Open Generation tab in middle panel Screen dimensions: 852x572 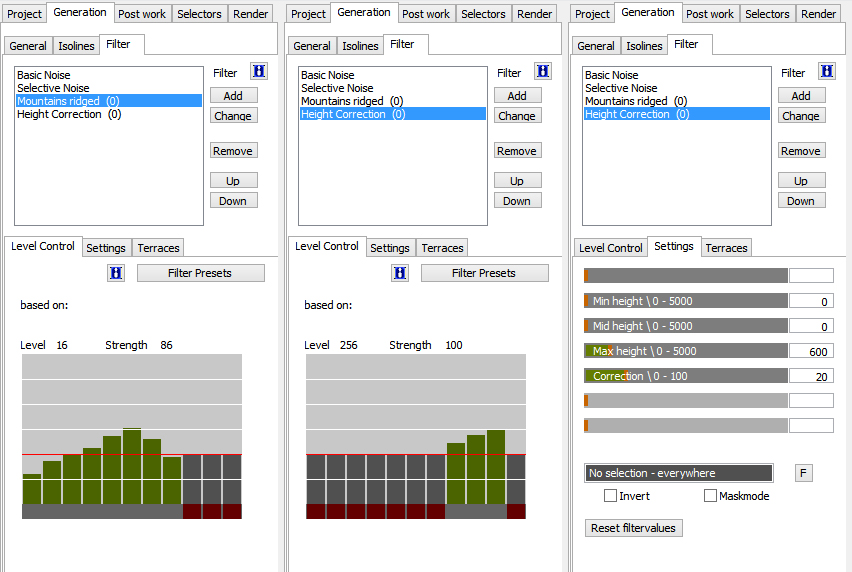coord(364,12)
